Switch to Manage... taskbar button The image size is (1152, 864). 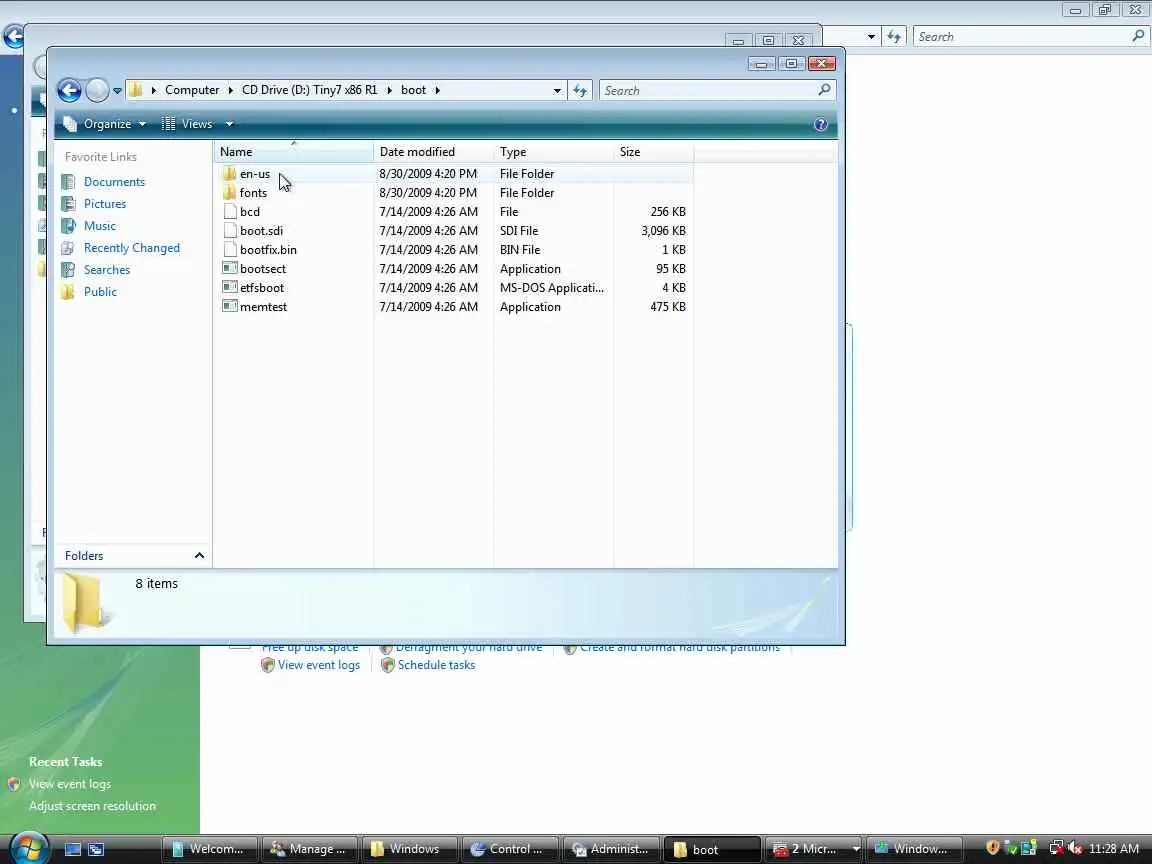[x=309, y=849]
